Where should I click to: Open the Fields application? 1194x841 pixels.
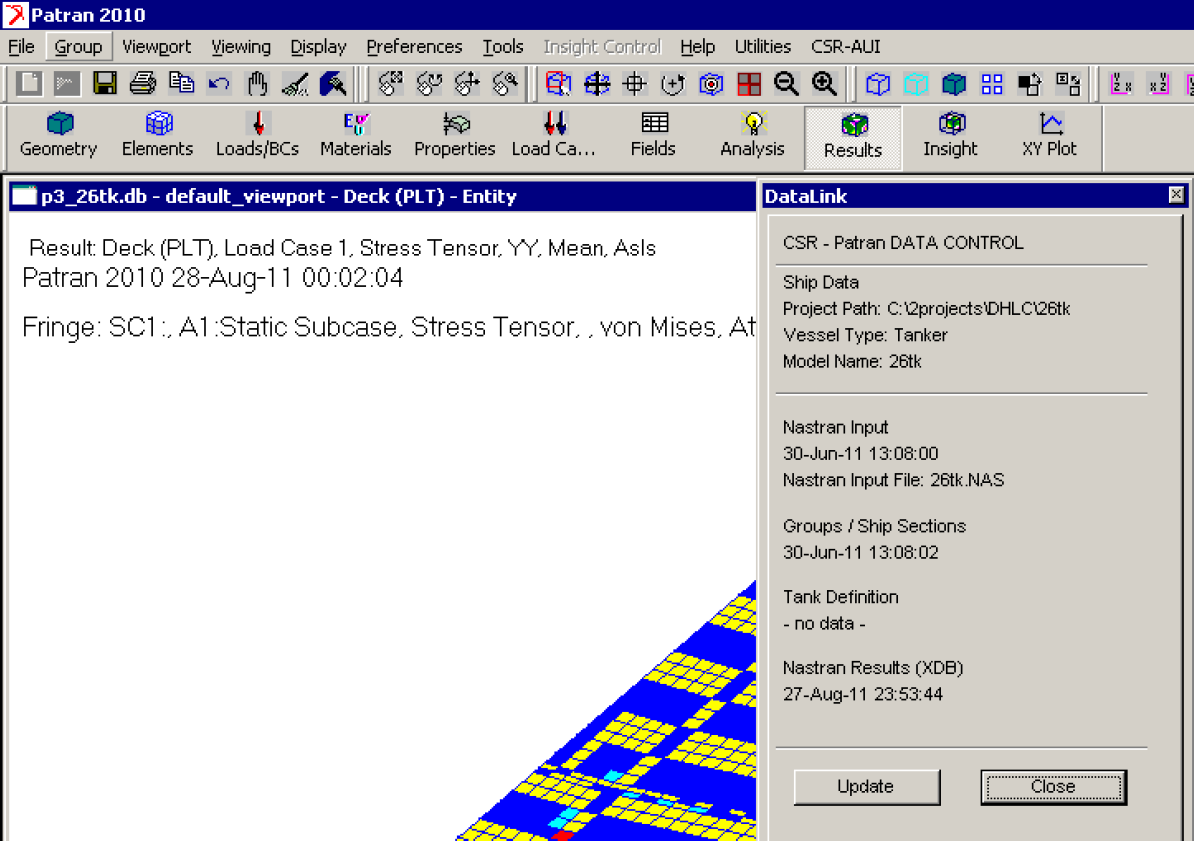(x=653, y=136)
